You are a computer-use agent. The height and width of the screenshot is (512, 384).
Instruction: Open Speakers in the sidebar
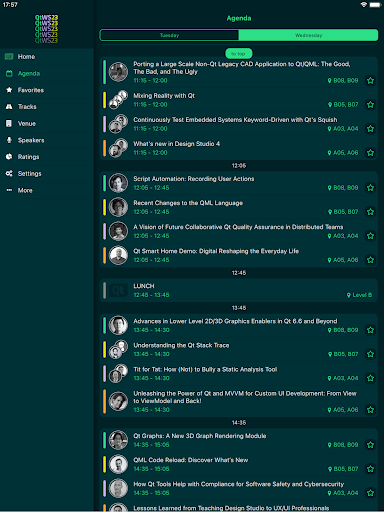47,140
